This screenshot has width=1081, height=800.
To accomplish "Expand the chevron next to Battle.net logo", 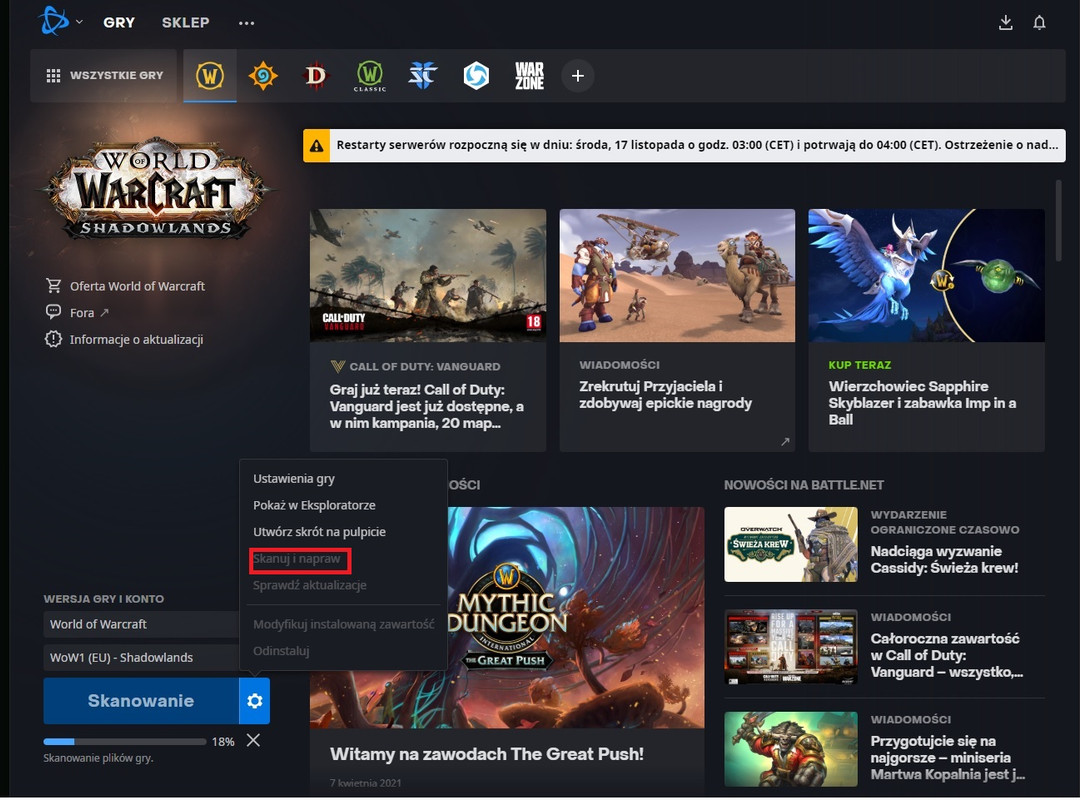I will point(79,22).
